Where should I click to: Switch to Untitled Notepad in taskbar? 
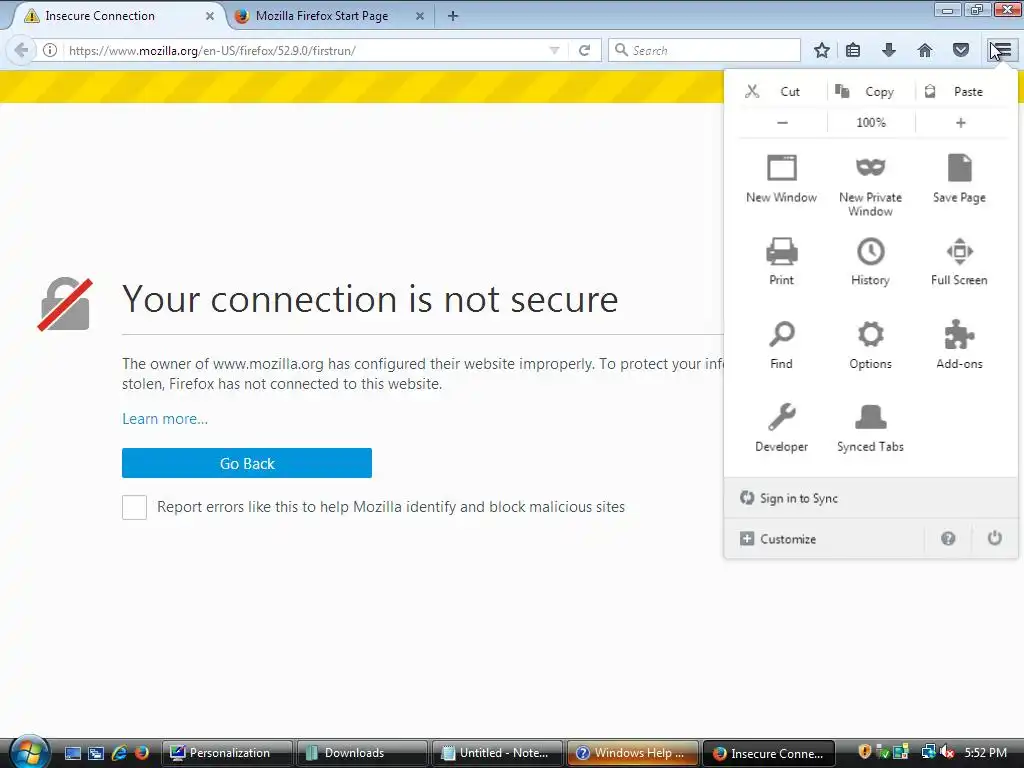pos(497,753)
